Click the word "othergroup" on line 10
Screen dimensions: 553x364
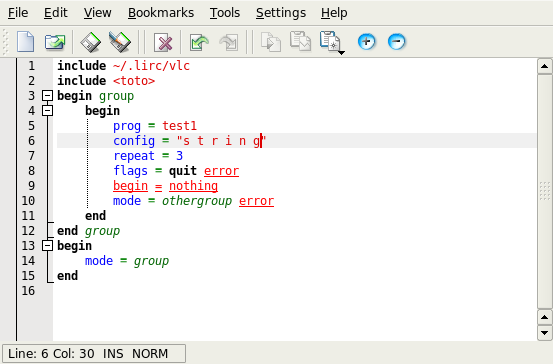tap(197, 201)
